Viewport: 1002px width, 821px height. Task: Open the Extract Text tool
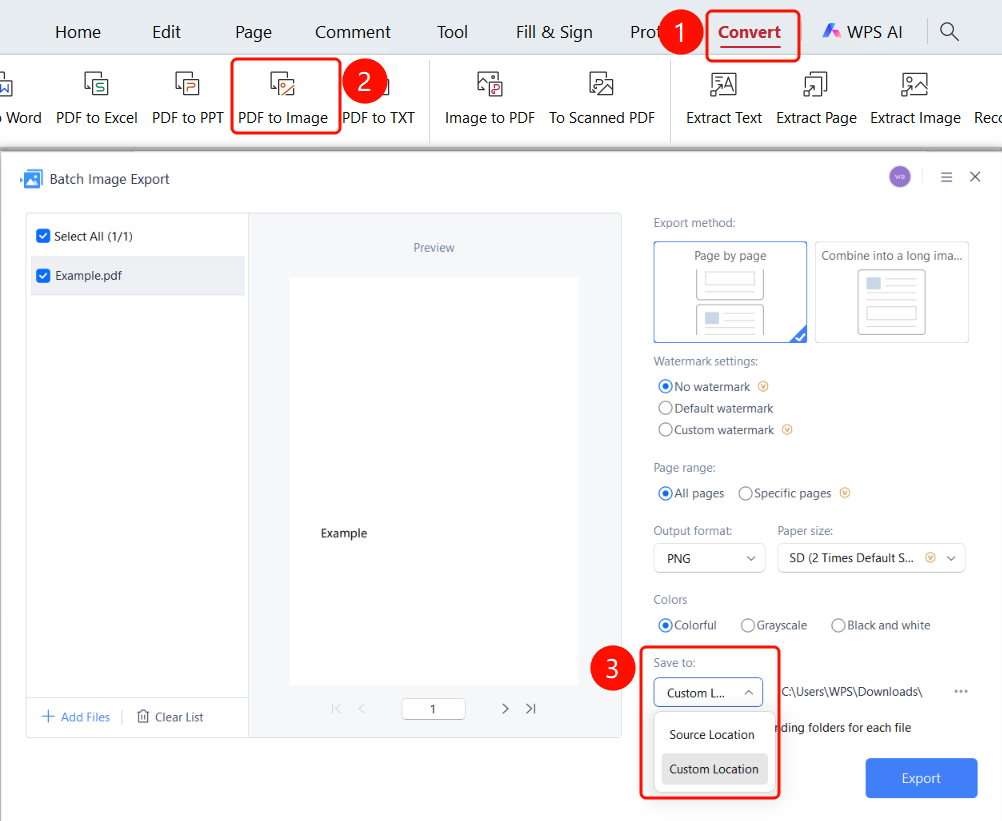(723, 98)
